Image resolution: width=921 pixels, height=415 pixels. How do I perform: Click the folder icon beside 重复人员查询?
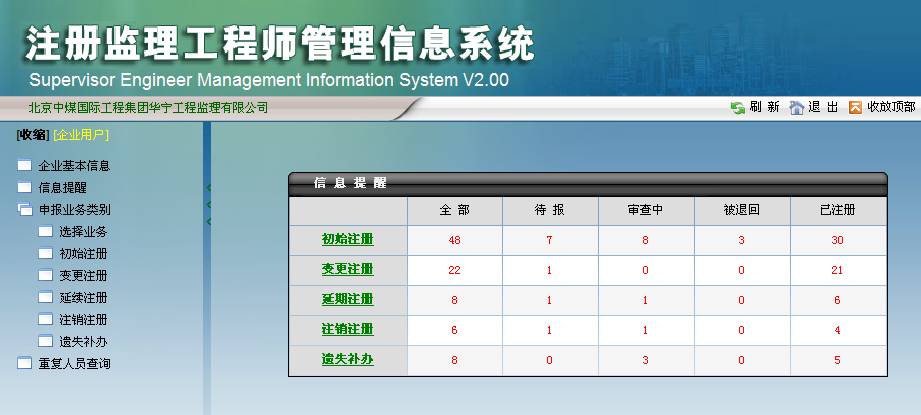(x=24, y=364)
